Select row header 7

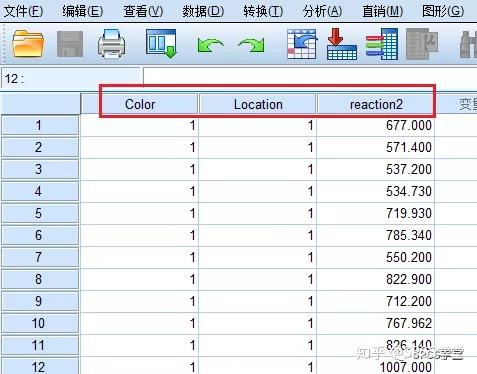pos(40,257)
